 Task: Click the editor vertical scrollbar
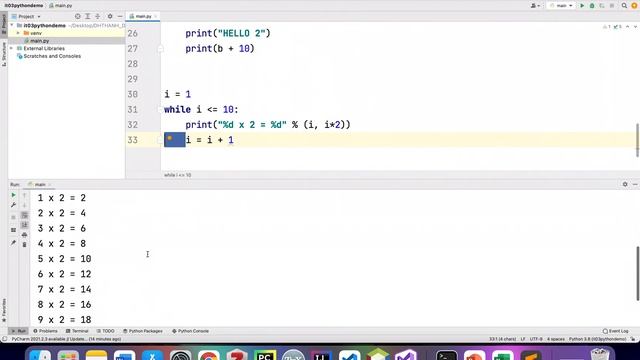coord(637,140)
